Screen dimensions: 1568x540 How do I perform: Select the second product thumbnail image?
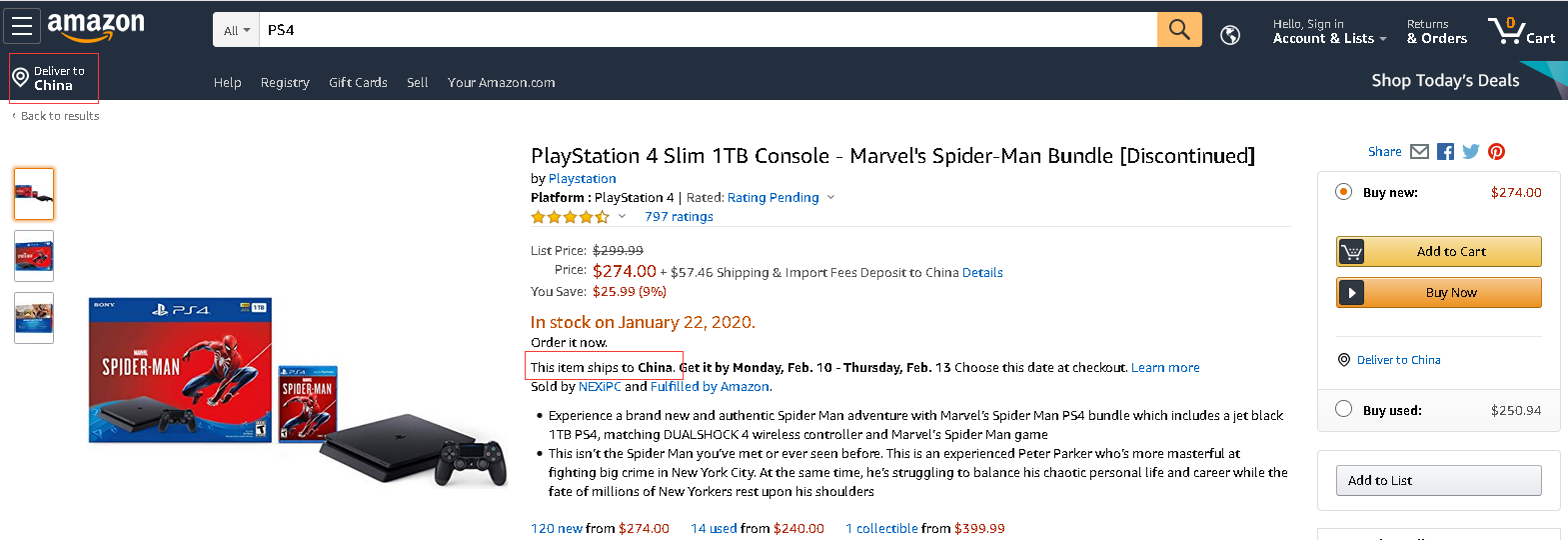tap(34, 256)
